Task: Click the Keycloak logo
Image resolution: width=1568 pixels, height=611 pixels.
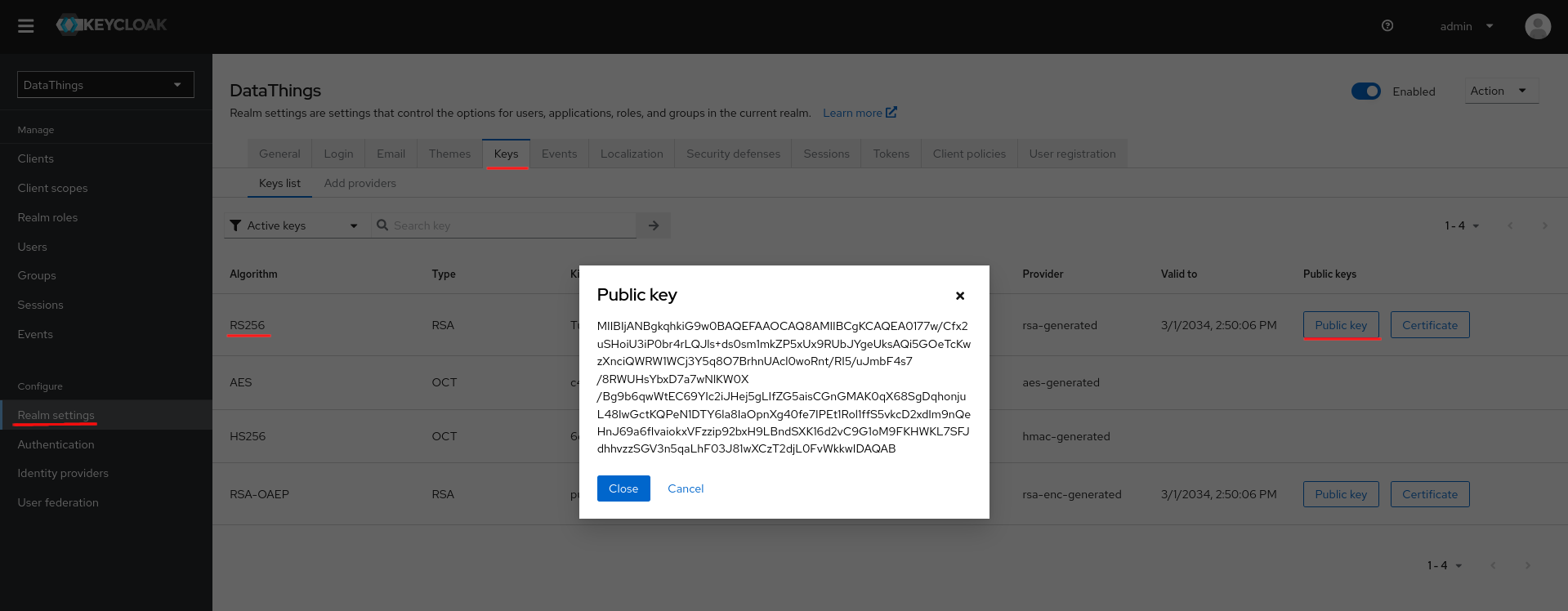Action: (111, 25)
